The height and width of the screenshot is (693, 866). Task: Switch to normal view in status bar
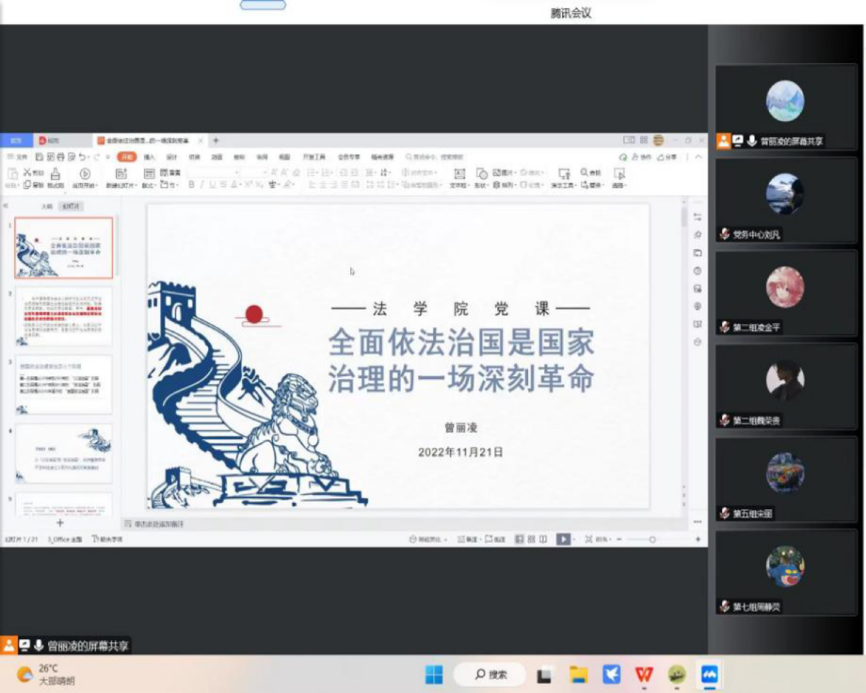click(x=519, y=539)
